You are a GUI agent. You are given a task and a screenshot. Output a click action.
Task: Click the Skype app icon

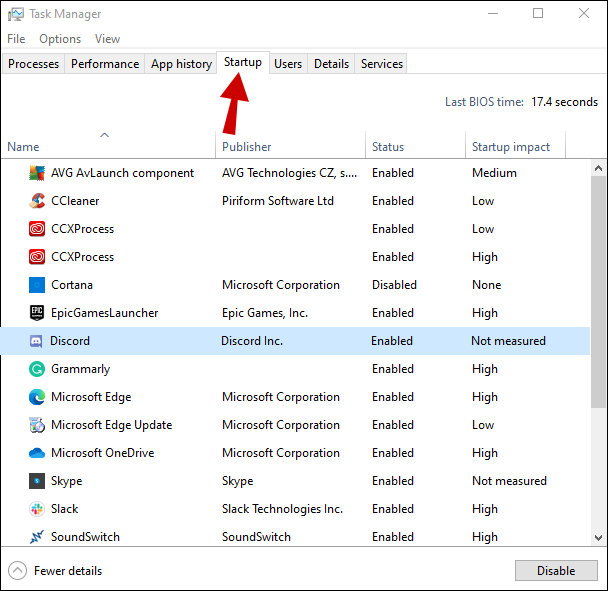click(x=37, y=481)
